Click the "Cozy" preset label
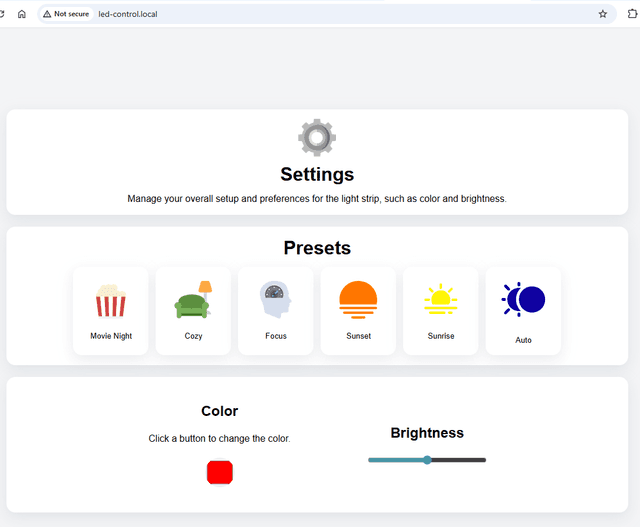This screenshot has width=640, height=527. pos(193,336)
